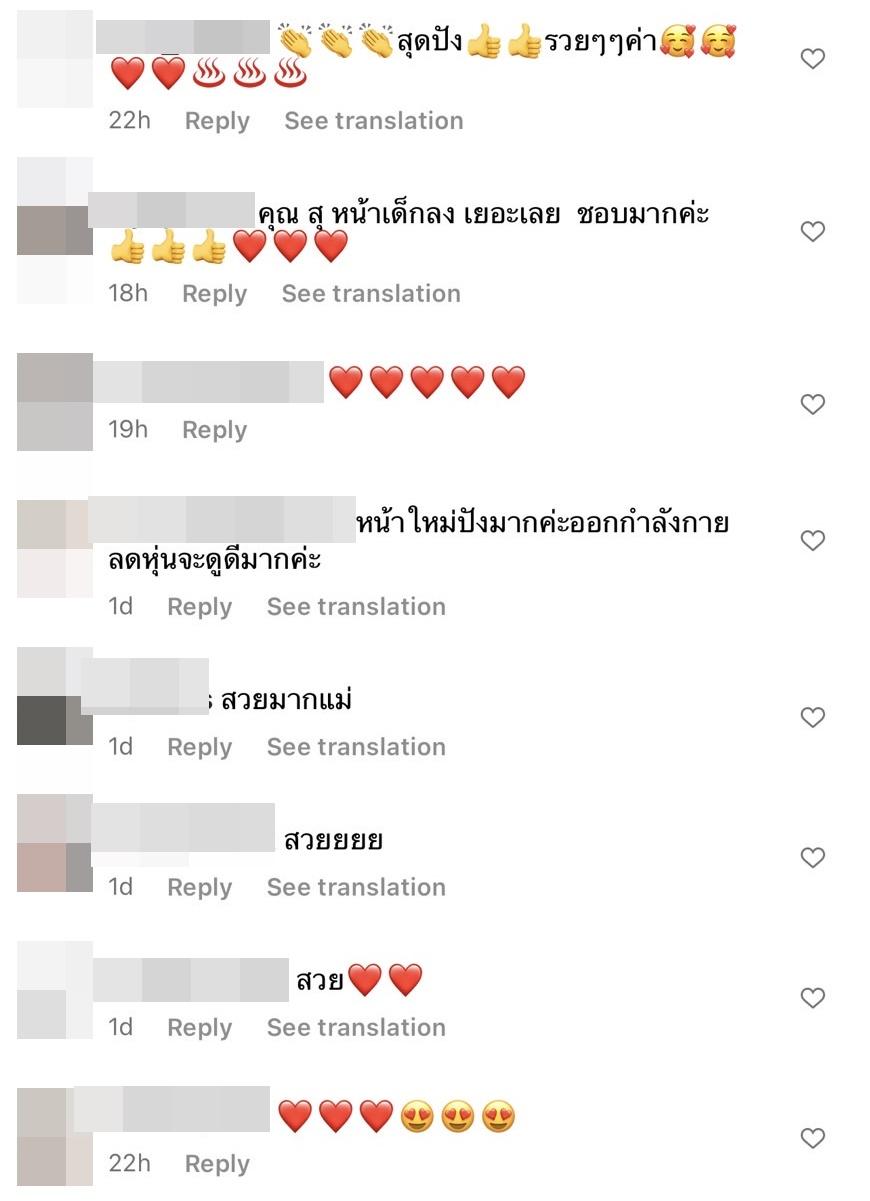Translate the ลดหุ่นจะดูดีมากค่ะ comment
Viewport: 870px width, 1201px height.
[x=356, y=607]
